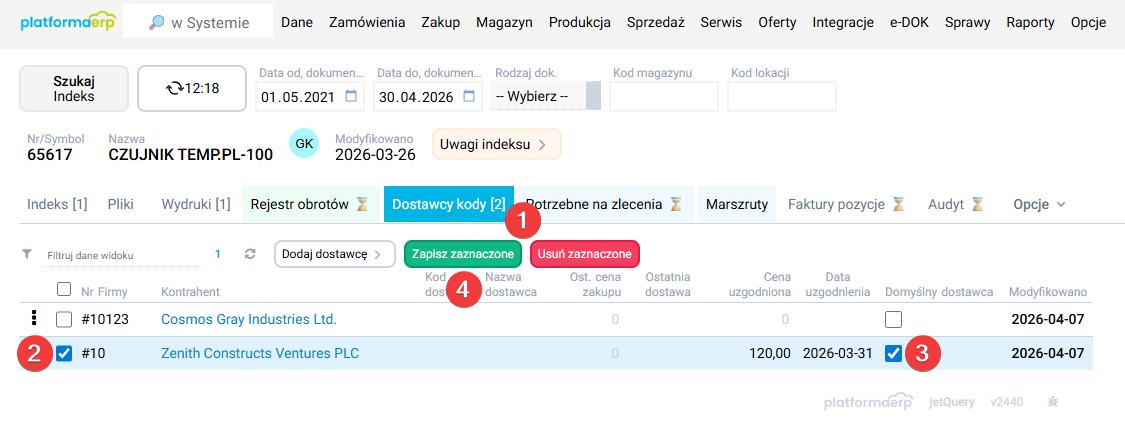Open the Magazyn menu
The image size is (1125, 425).
pos(504,23)
